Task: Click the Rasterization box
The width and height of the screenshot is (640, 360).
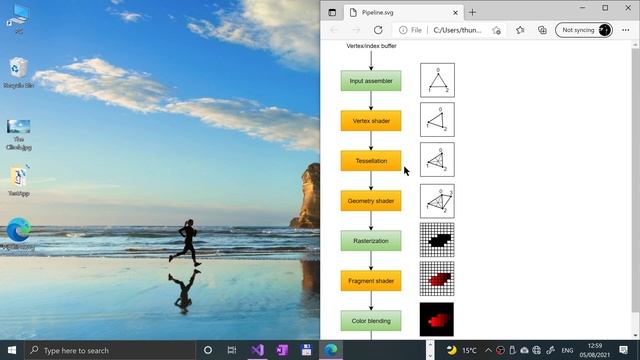Action: click(x=371, y=241)
